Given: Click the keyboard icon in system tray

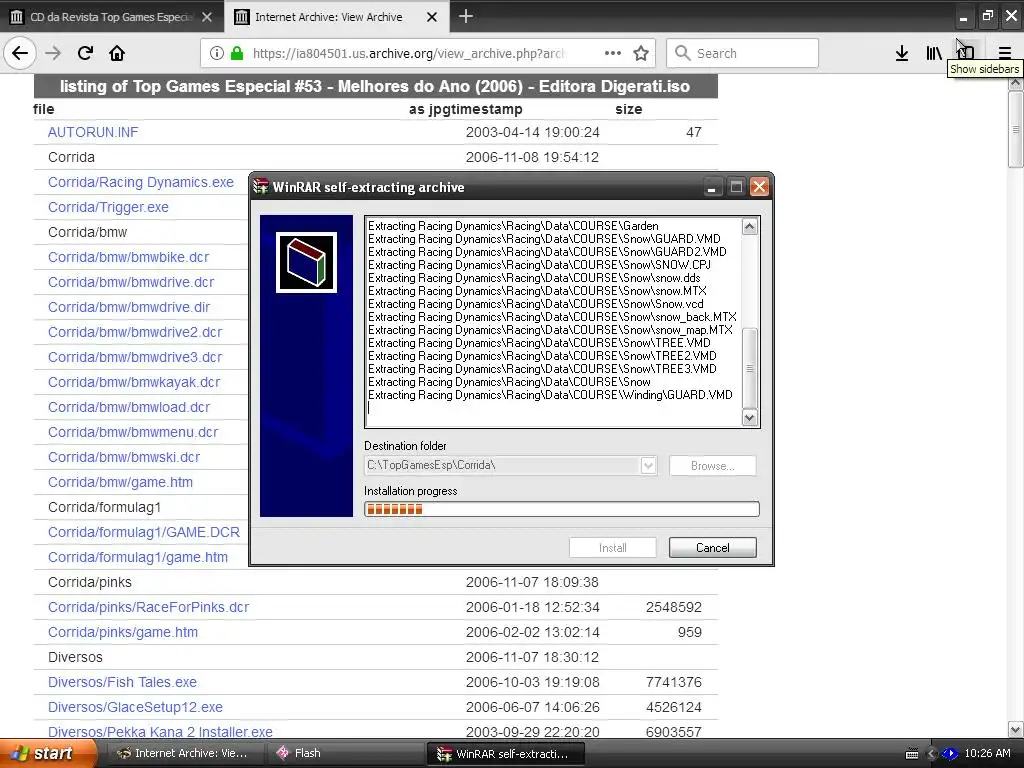Looking at the screenshot, I should (x=912, y=754).
